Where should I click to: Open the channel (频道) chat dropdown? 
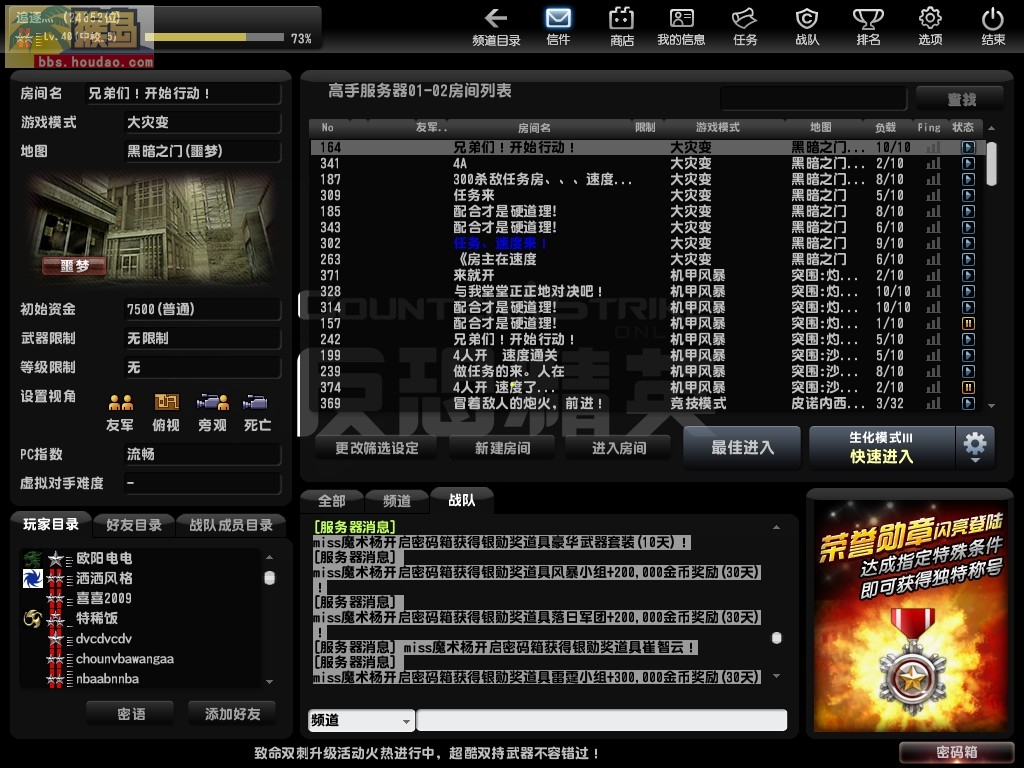tap(361, 720)
